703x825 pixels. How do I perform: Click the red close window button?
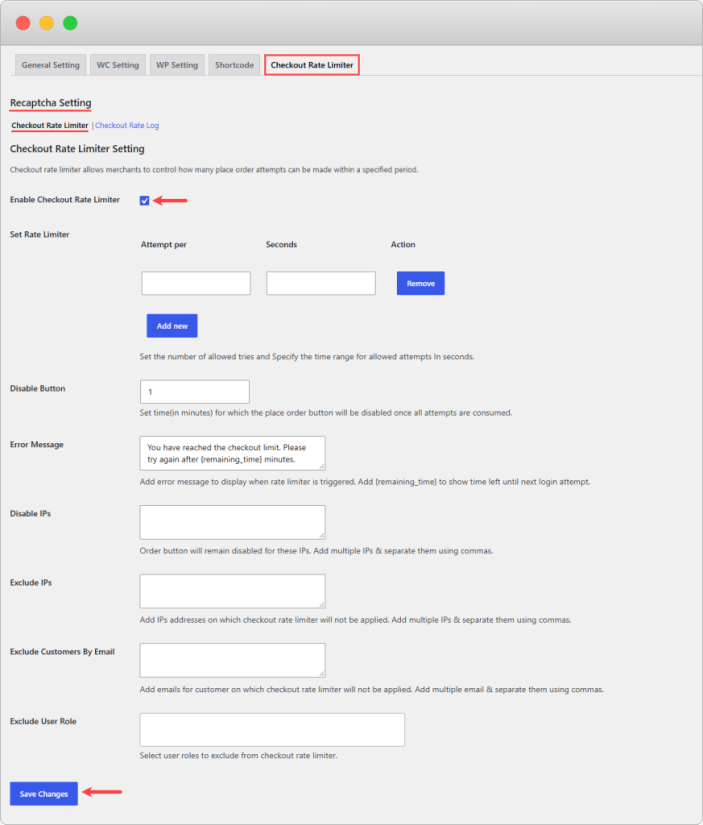23,23
